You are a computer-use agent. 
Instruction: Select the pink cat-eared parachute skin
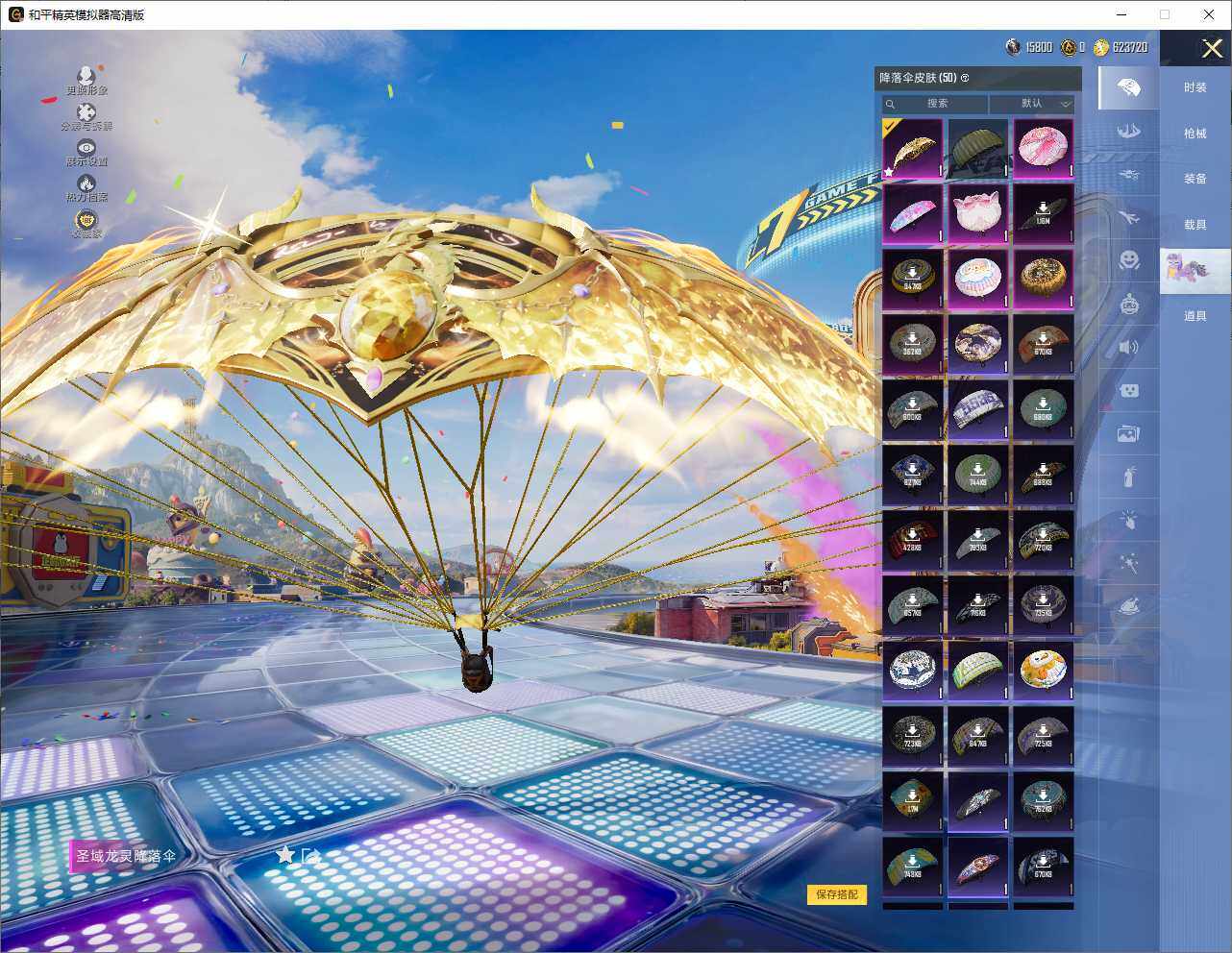click(x=978, y=214)
